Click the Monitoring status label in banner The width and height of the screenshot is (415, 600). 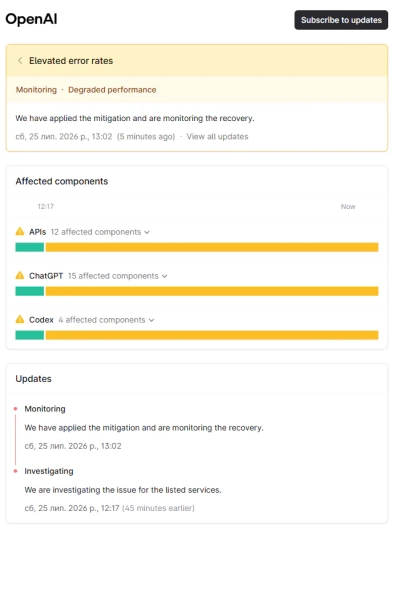coord(36,90)
